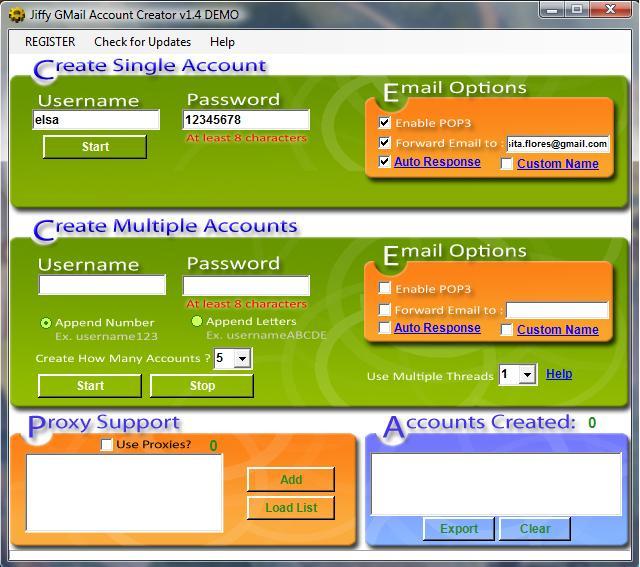Expand Create How Many Accounts dropdown
The height and width of the screenshot is (567, 640).
pyautogui.click(x=242, y=359)
